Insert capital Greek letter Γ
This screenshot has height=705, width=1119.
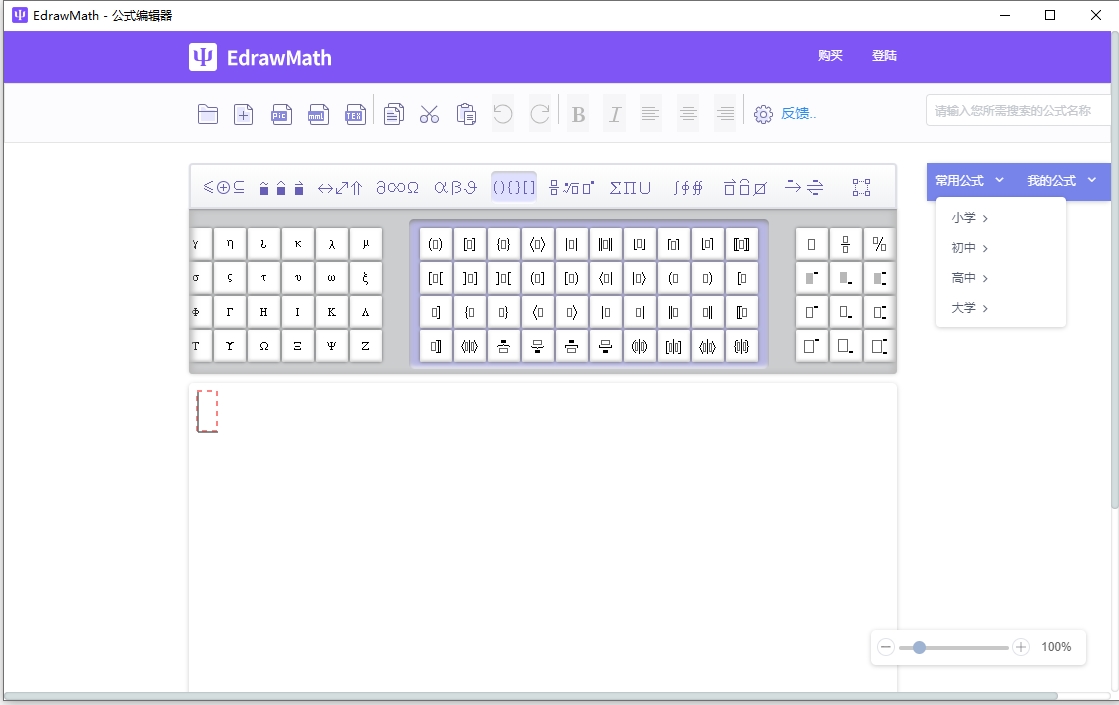click(230, 312)
